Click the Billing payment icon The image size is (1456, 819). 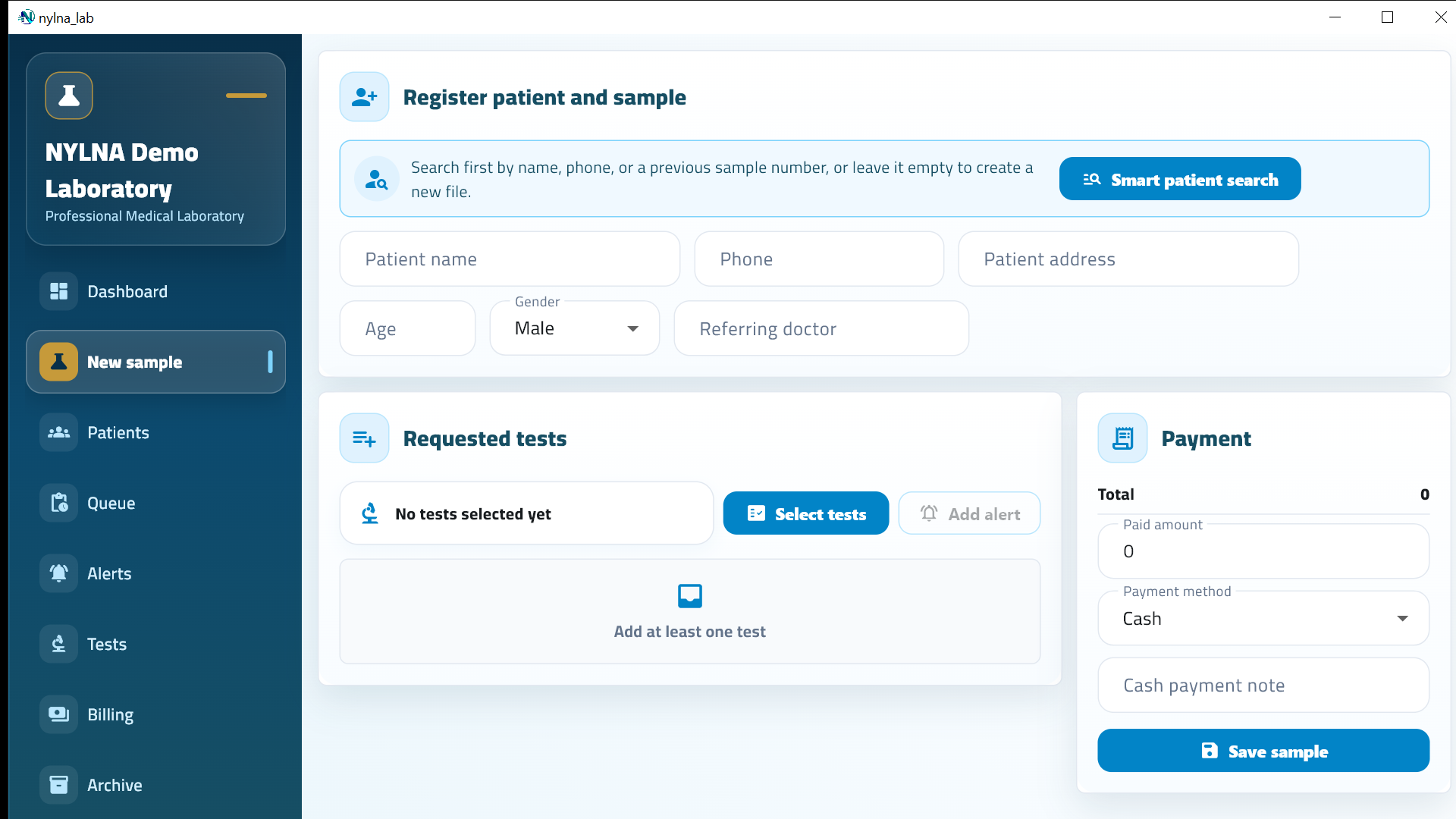click(59, 714)
